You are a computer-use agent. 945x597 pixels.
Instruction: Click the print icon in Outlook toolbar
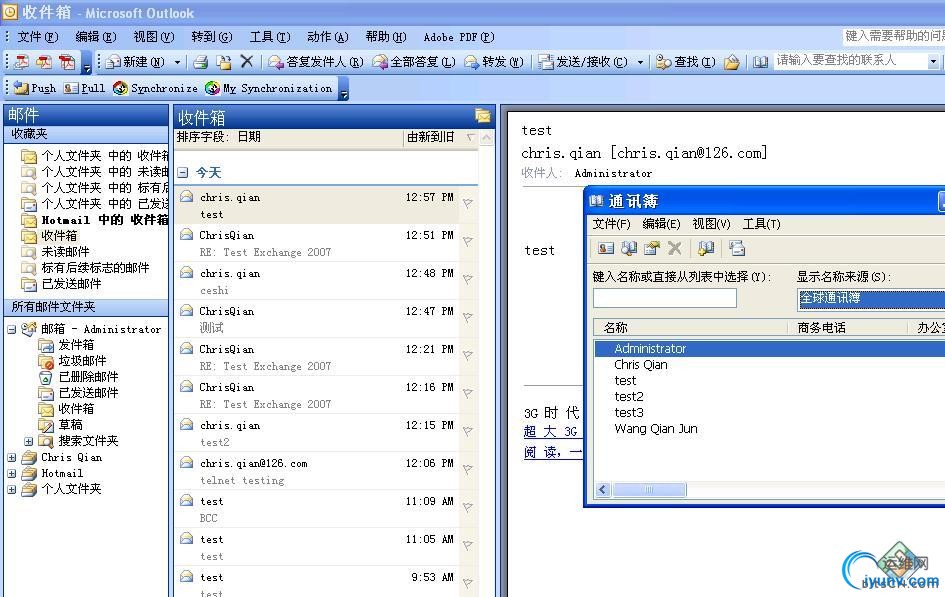201,61
